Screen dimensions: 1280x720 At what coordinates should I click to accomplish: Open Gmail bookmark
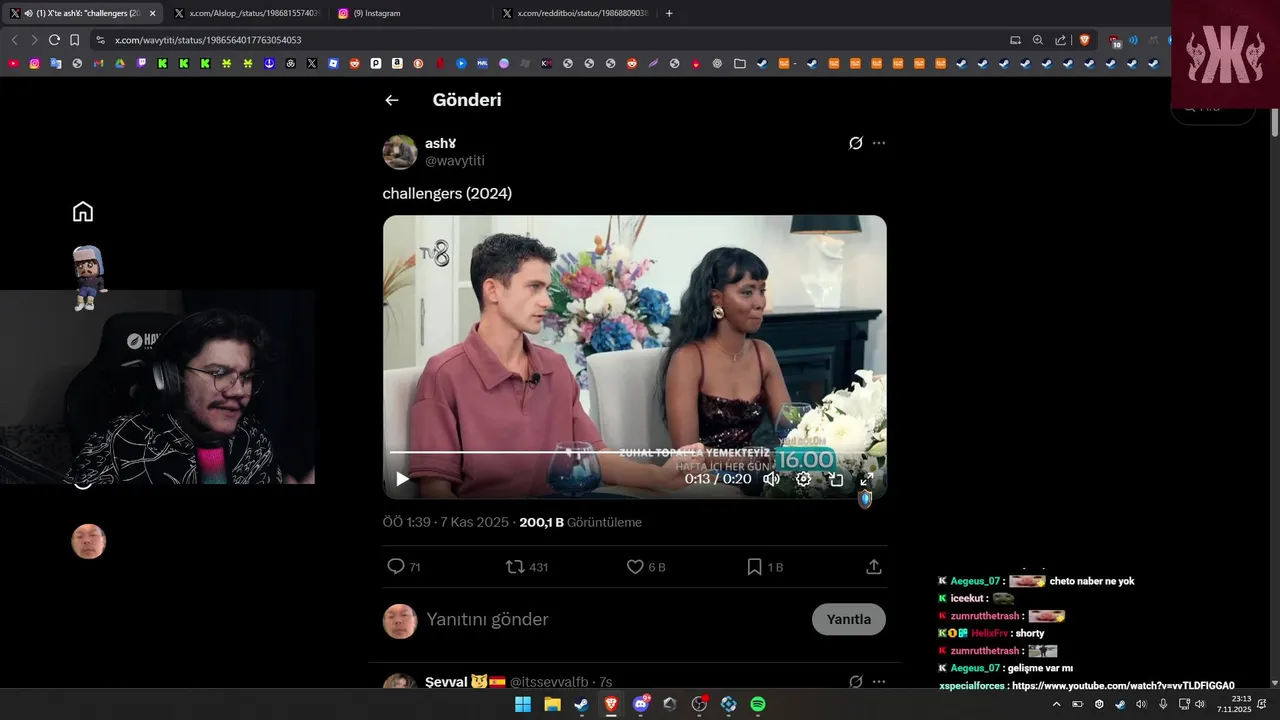click(x=98, y=63)
